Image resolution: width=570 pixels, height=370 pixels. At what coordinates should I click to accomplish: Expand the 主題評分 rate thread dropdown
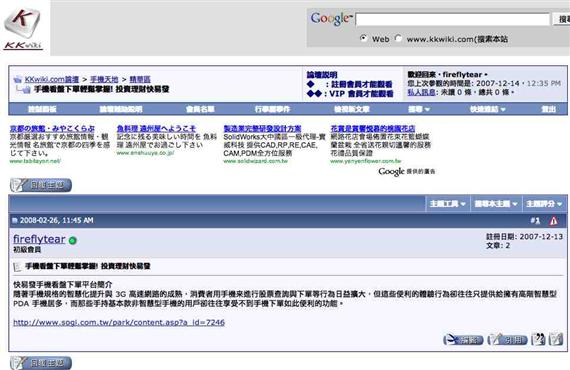click(x=544, y=204)
